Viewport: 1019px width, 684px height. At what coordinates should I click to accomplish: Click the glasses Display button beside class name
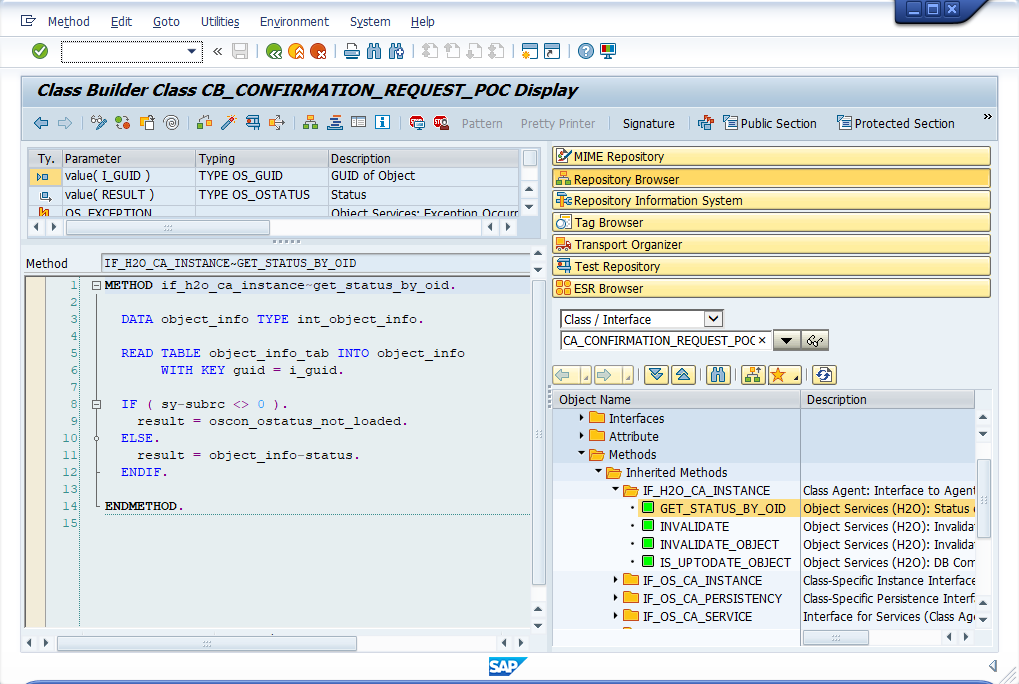(815, 340)
